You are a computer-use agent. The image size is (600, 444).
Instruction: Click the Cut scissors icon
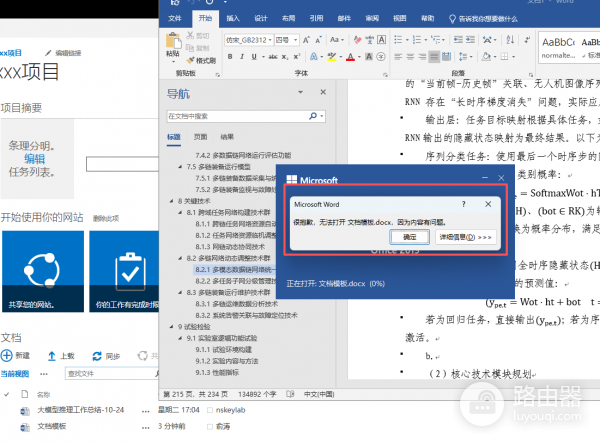click(190, 35)
